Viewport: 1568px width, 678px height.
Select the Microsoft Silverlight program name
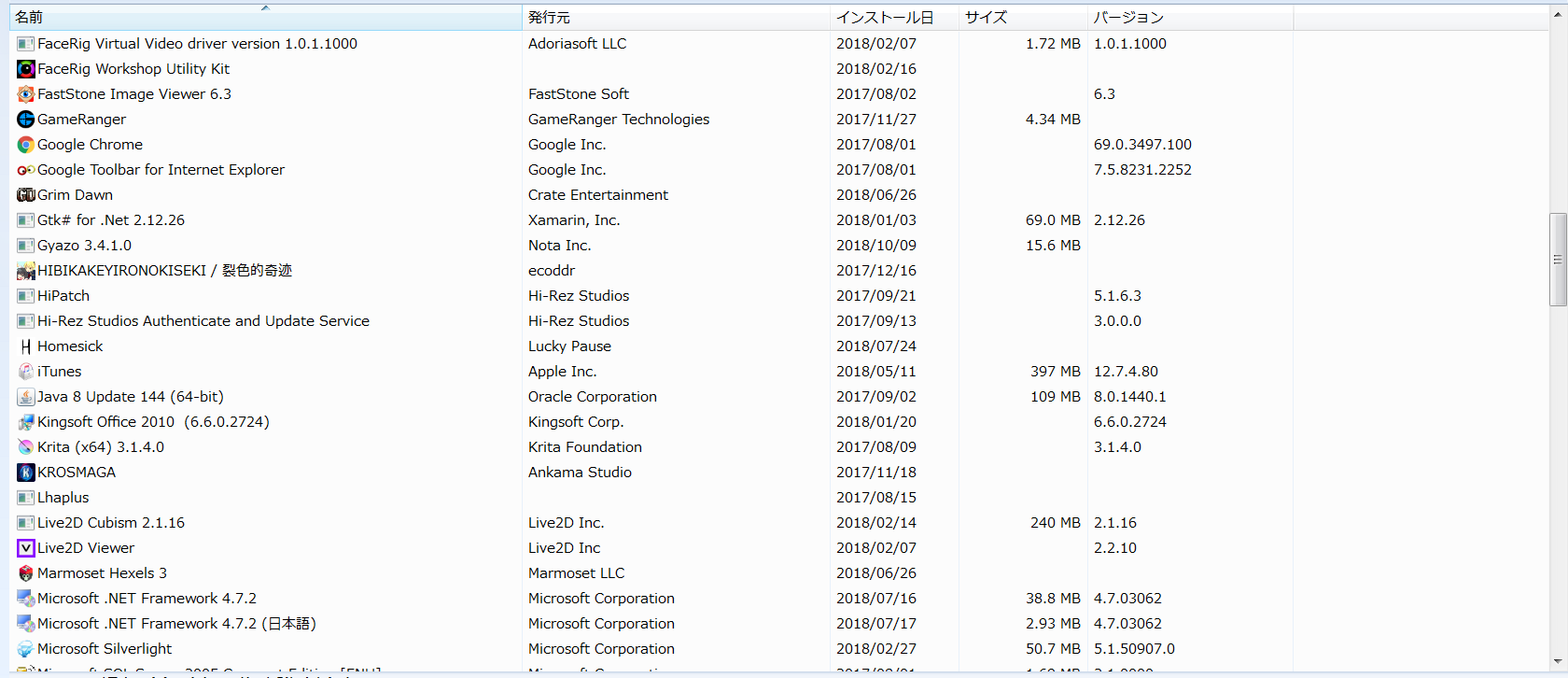pyautogui.click(x=105, y=649)
